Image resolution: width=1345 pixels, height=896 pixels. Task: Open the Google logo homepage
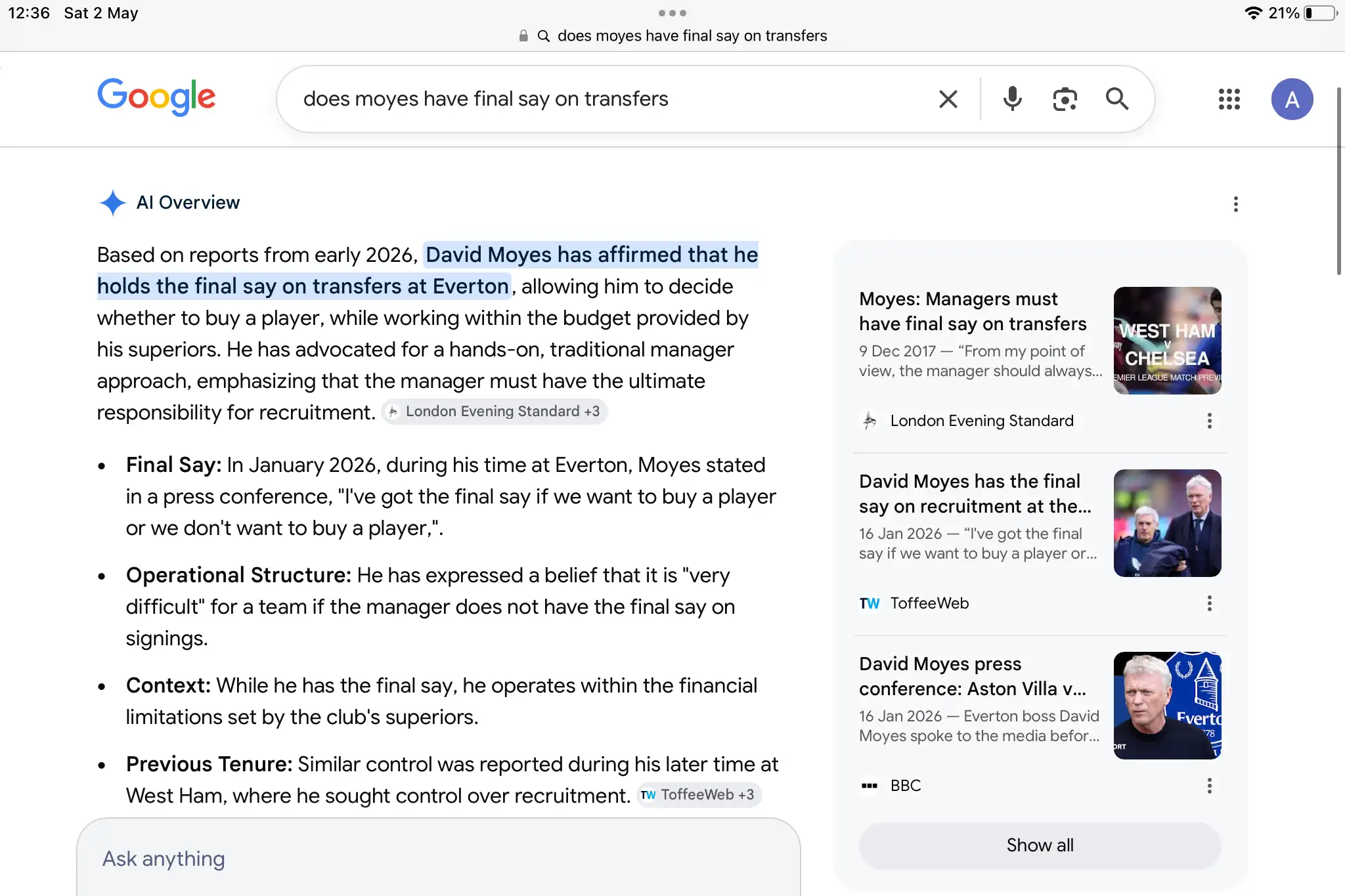click(156, 98)
